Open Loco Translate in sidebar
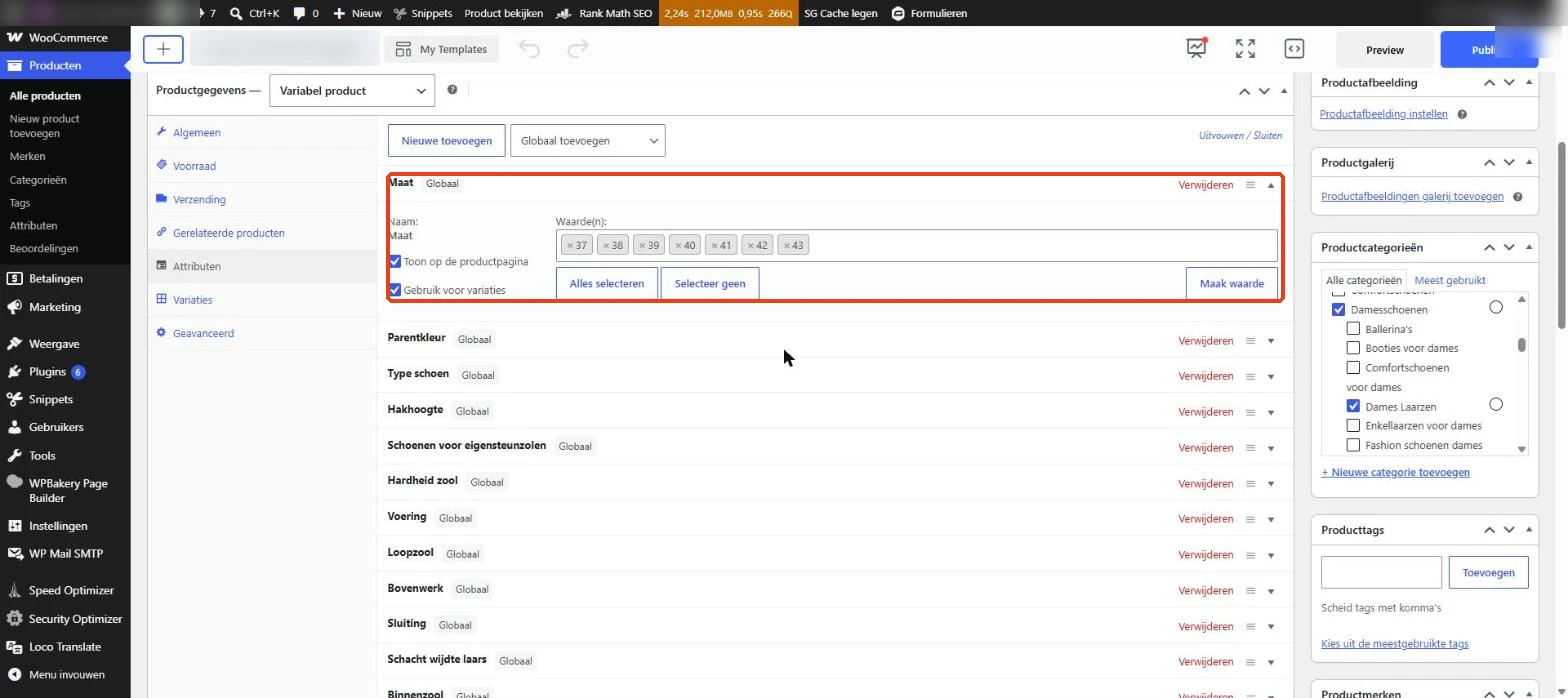This screenshot has height=698, width=1568. pyautogui.click(x=66, y=647)
